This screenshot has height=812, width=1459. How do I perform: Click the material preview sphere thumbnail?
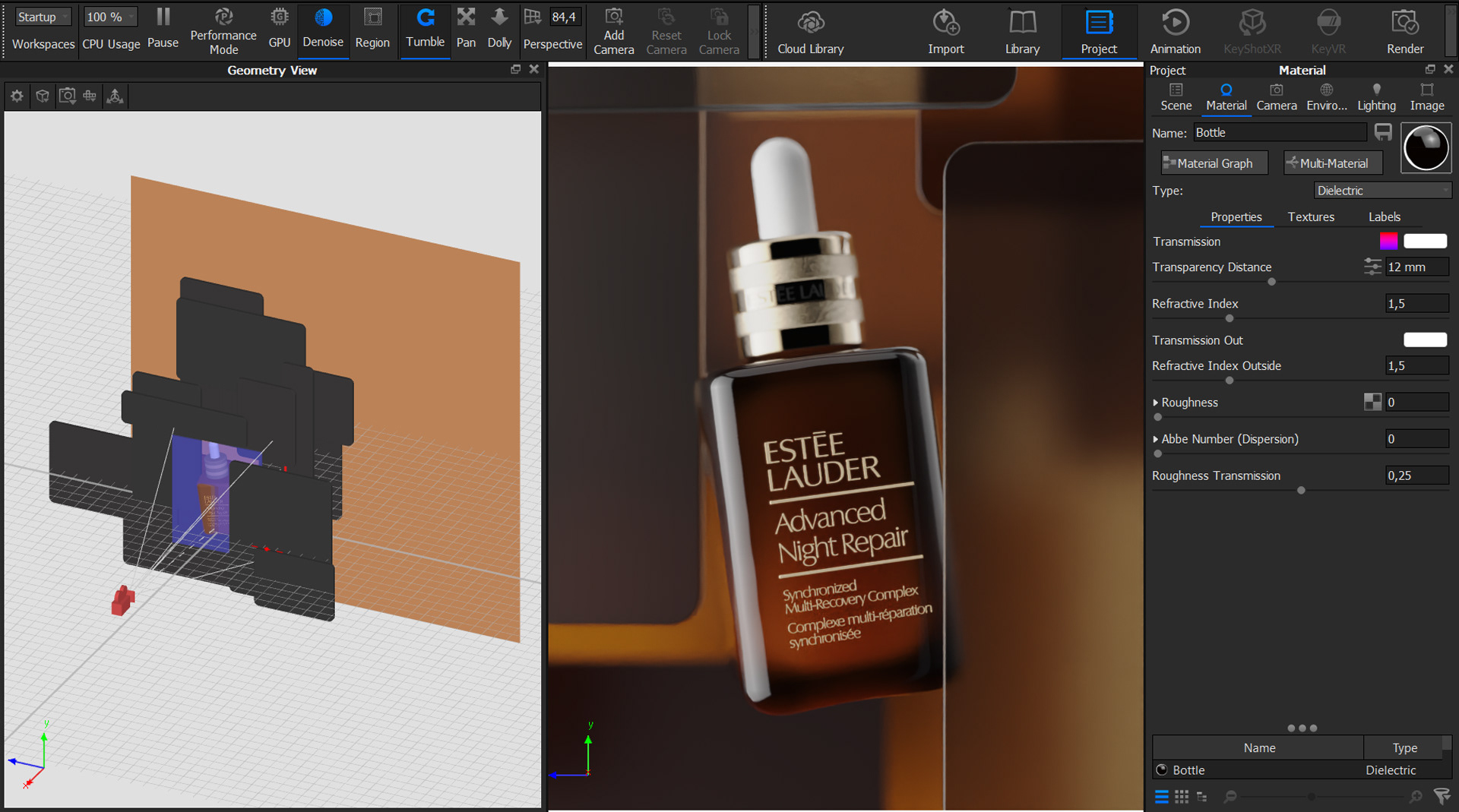click(1426, 147)
